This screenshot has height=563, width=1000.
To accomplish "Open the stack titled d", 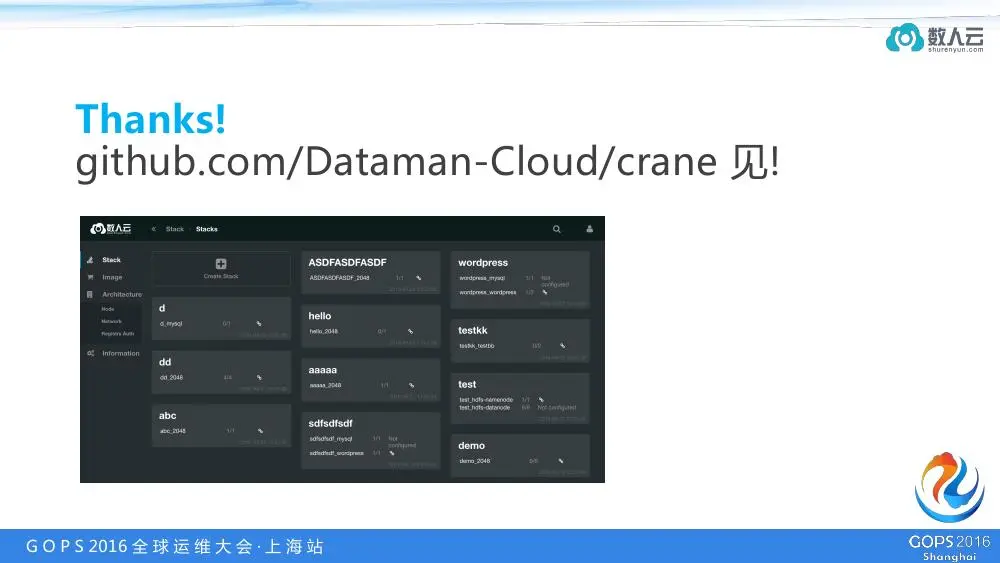I will pos(221,318).
